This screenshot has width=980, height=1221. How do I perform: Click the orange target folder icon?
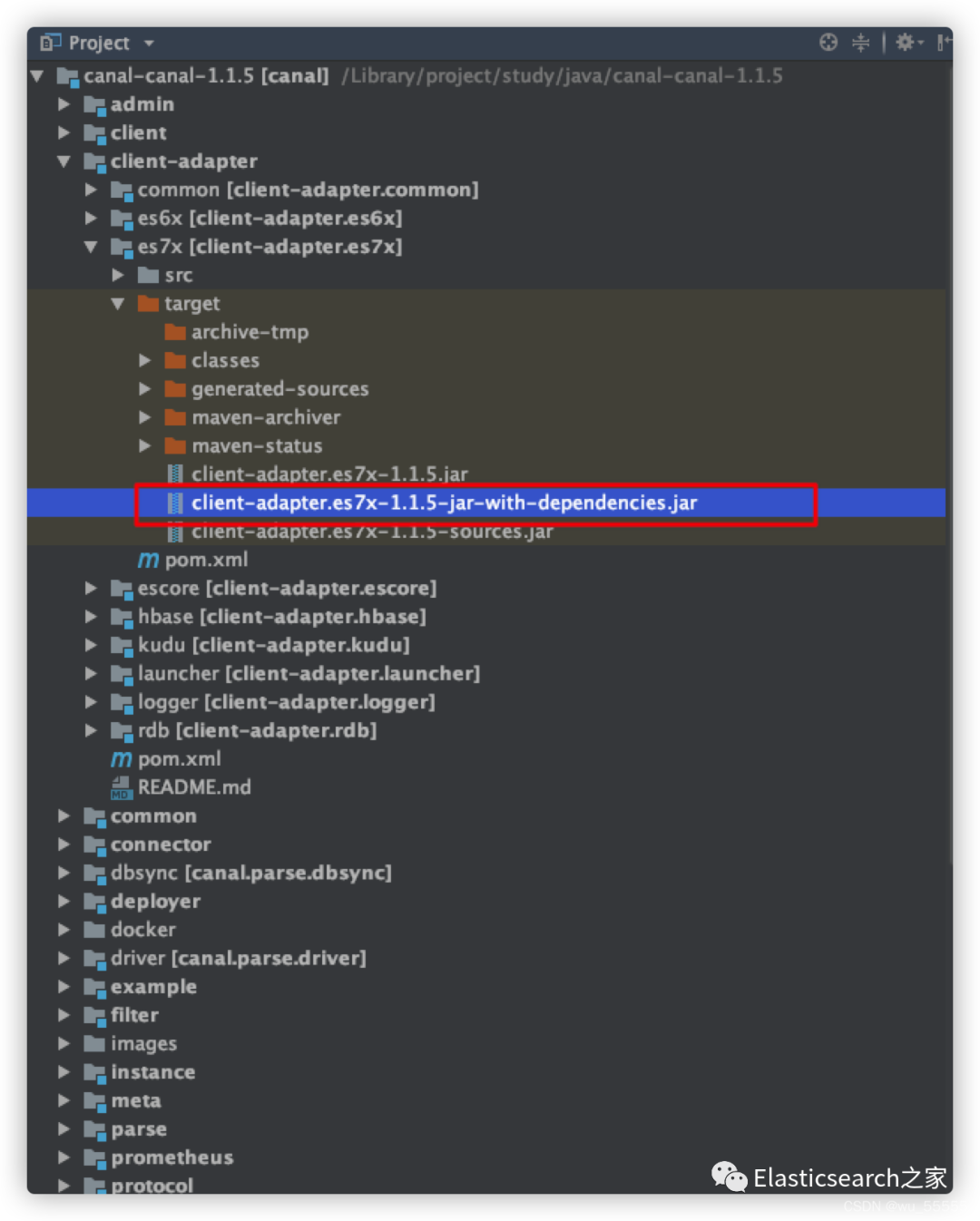pyautogui.click(x=148, y=303)
